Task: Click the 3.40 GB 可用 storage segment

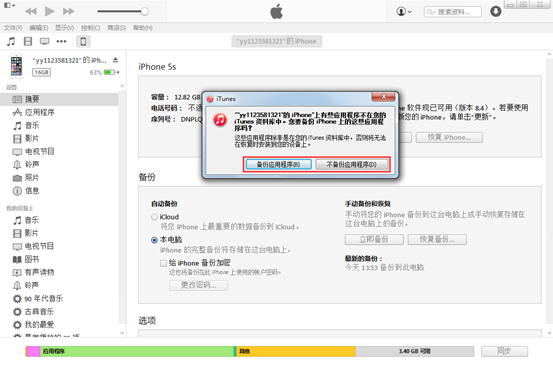Action: tap(414, 351)
